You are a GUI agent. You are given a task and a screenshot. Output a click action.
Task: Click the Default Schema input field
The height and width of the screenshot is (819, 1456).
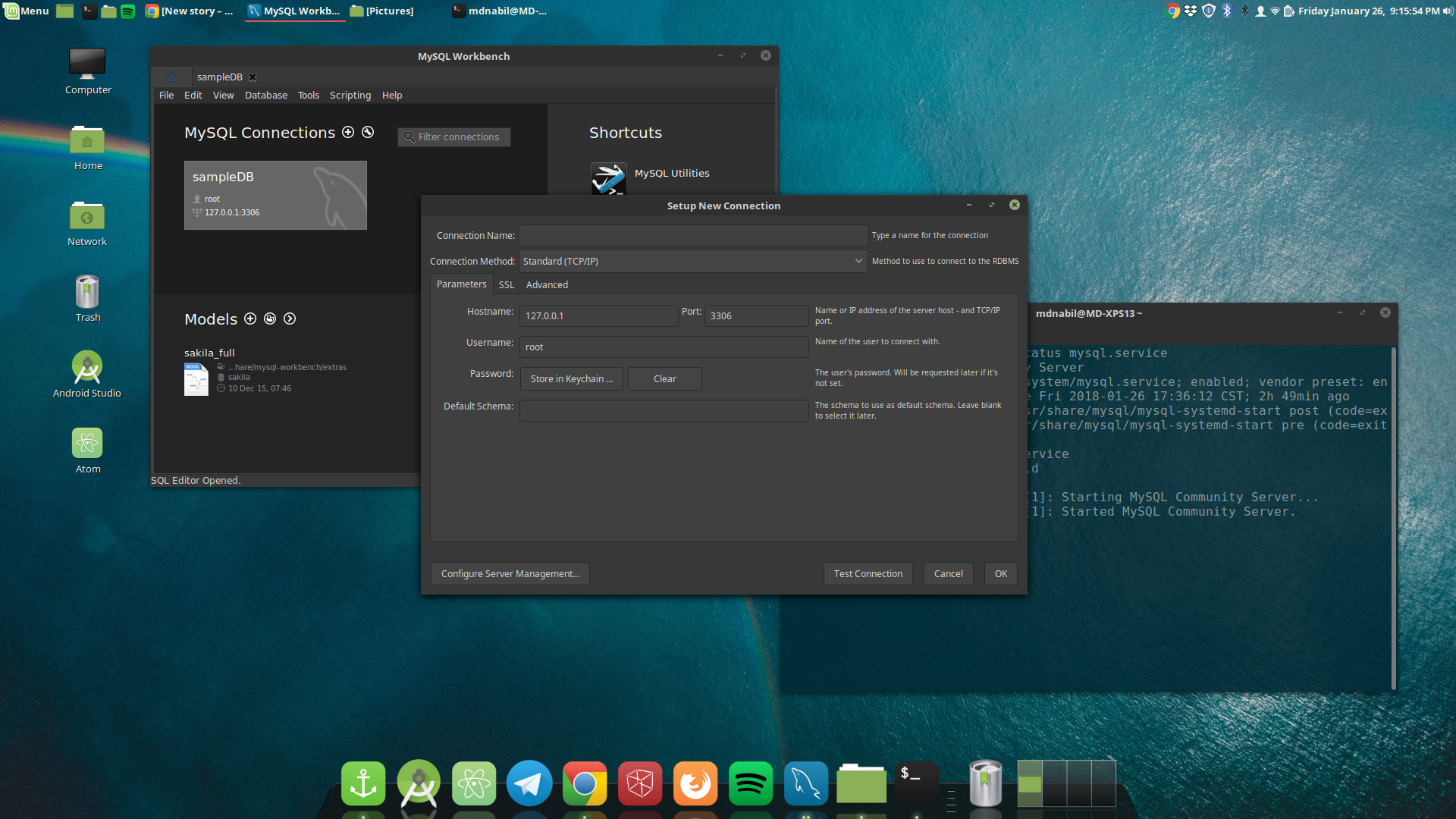[x=664, y=410]
